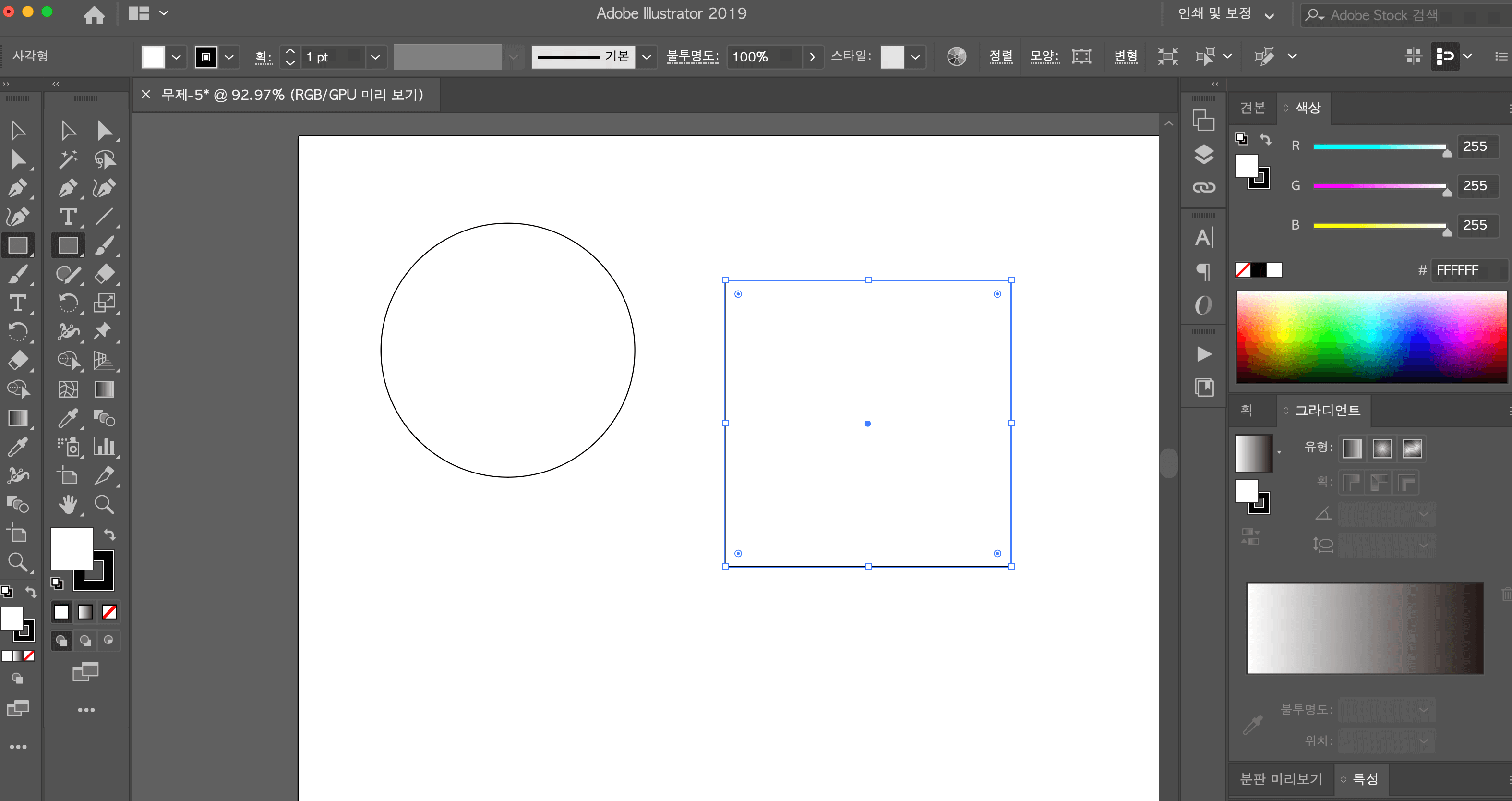1512x801 pixels.
Task: Click the Home icon
Action: coord(94,15)
